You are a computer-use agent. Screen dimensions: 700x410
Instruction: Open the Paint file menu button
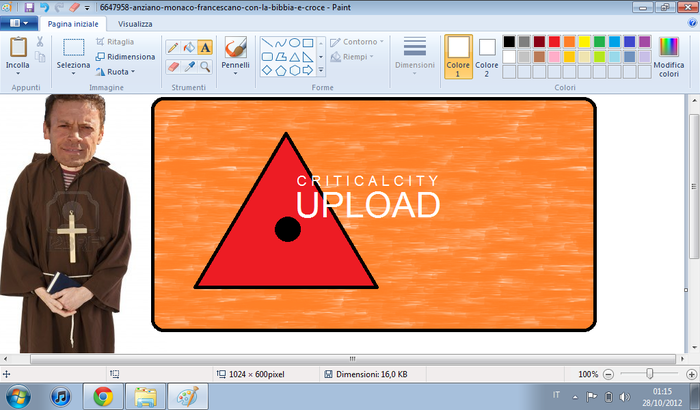click(x=18, y=23)
